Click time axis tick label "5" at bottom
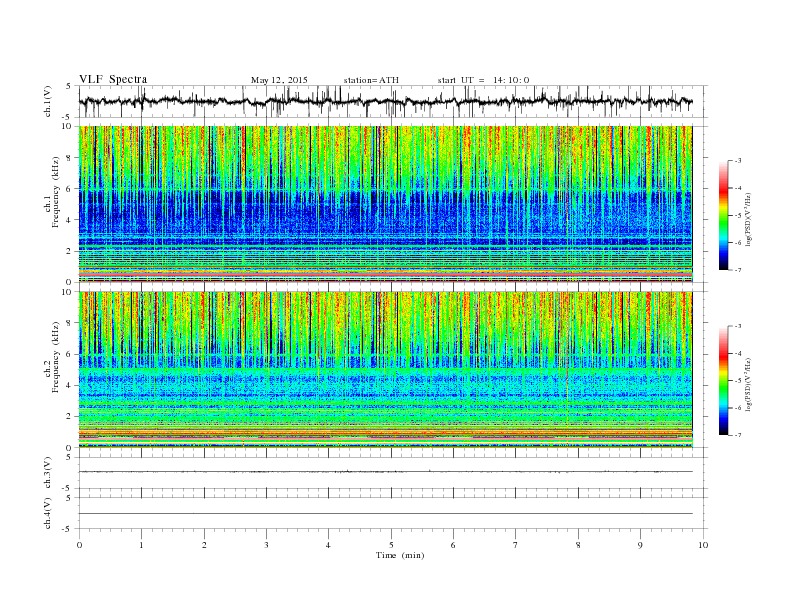 pyautogui.click(x=391, y=545)
